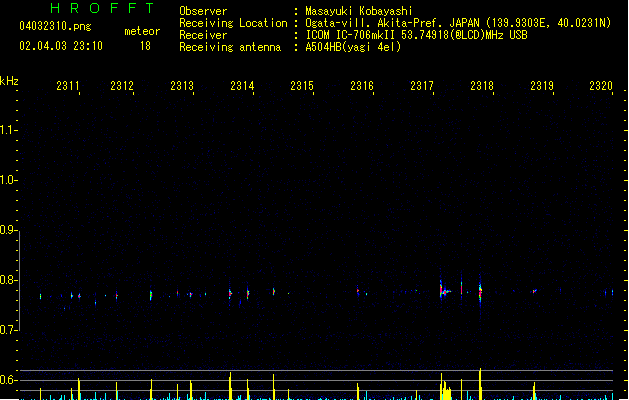Image resolution: width=629 pixels, height=400 pixels.
Task: Click time marker 2317
Action: (422, 86)
